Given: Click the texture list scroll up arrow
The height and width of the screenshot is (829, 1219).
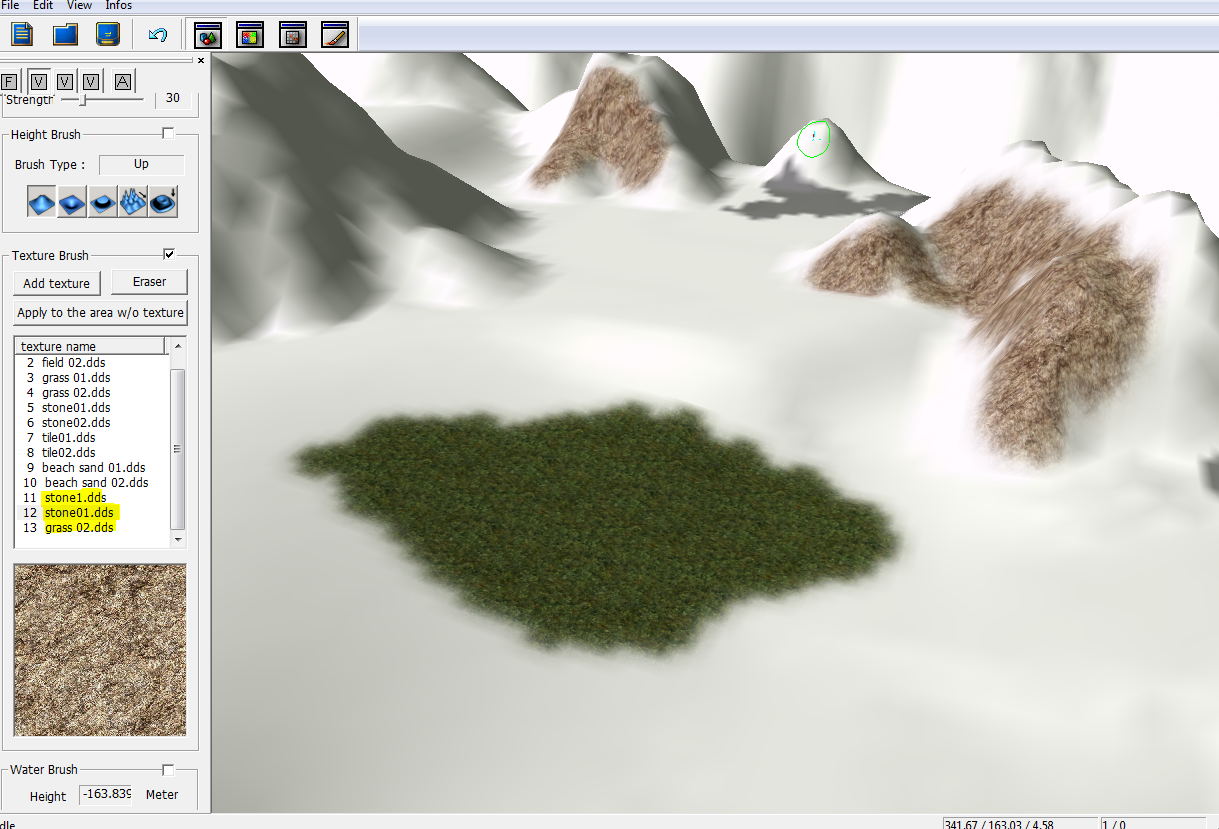Looking at the screenshot, I should (179, 346).
